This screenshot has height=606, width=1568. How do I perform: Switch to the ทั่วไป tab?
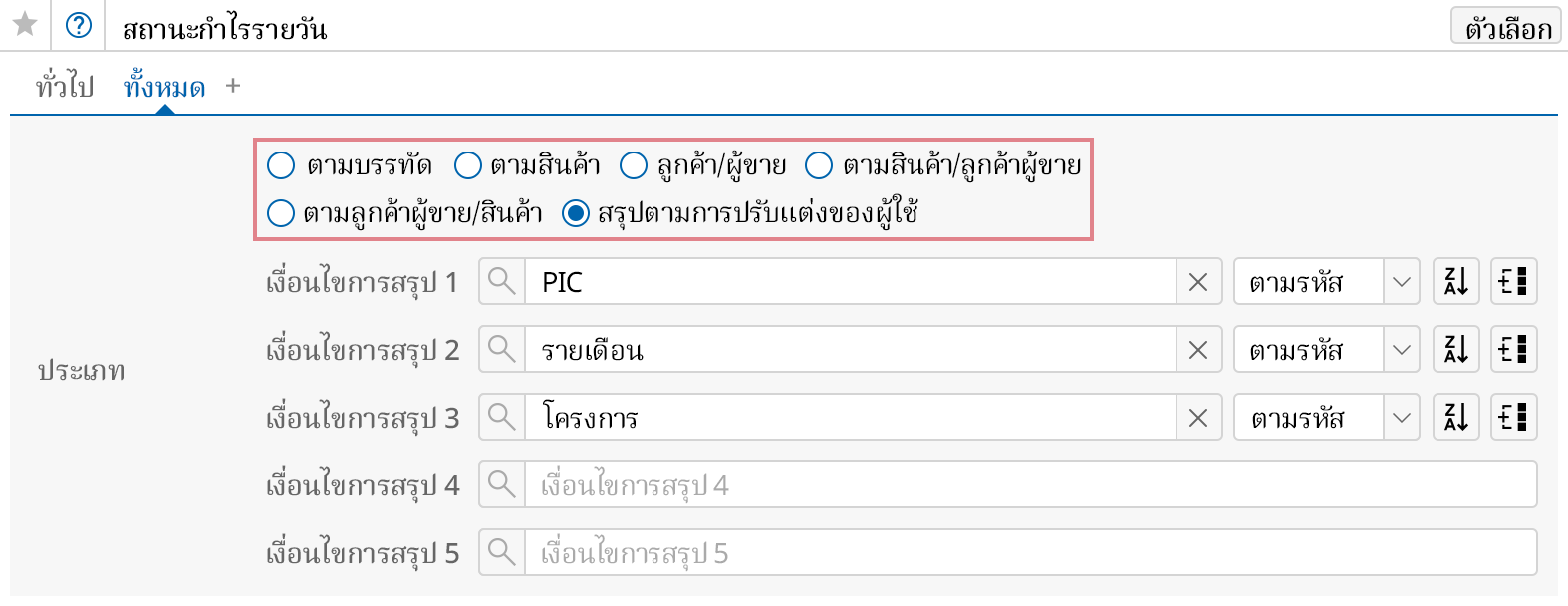(x=65, y=87)
